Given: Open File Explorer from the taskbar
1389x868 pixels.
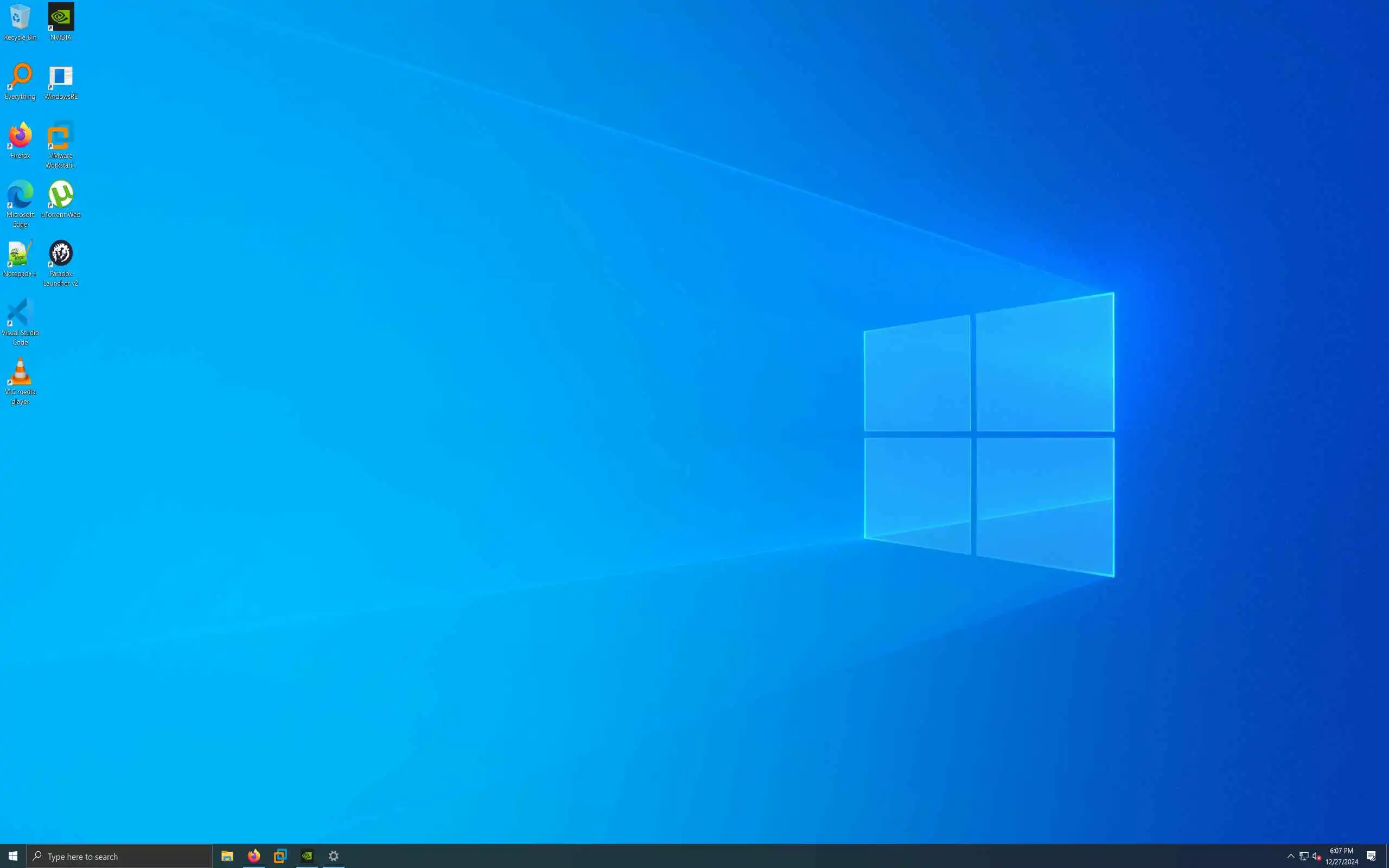Looking at the screenshot, I should point(227,856).
